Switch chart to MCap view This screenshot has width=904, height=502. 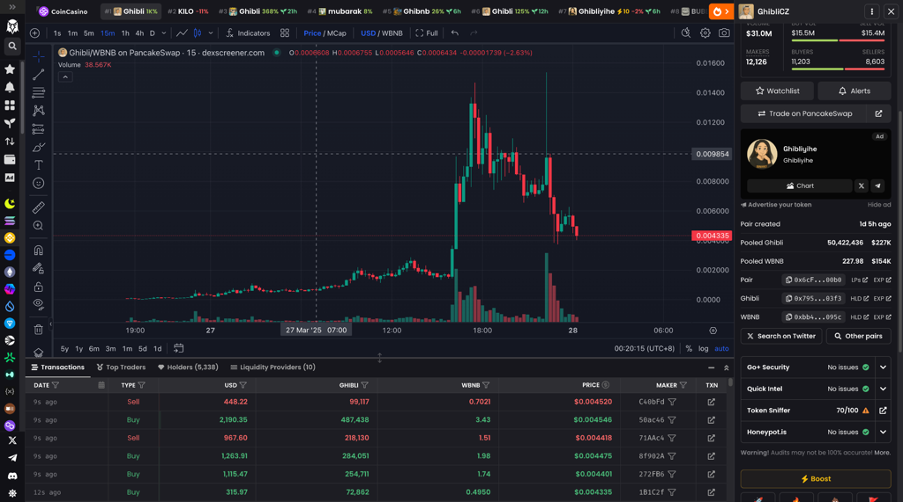[x=337, y=33]
